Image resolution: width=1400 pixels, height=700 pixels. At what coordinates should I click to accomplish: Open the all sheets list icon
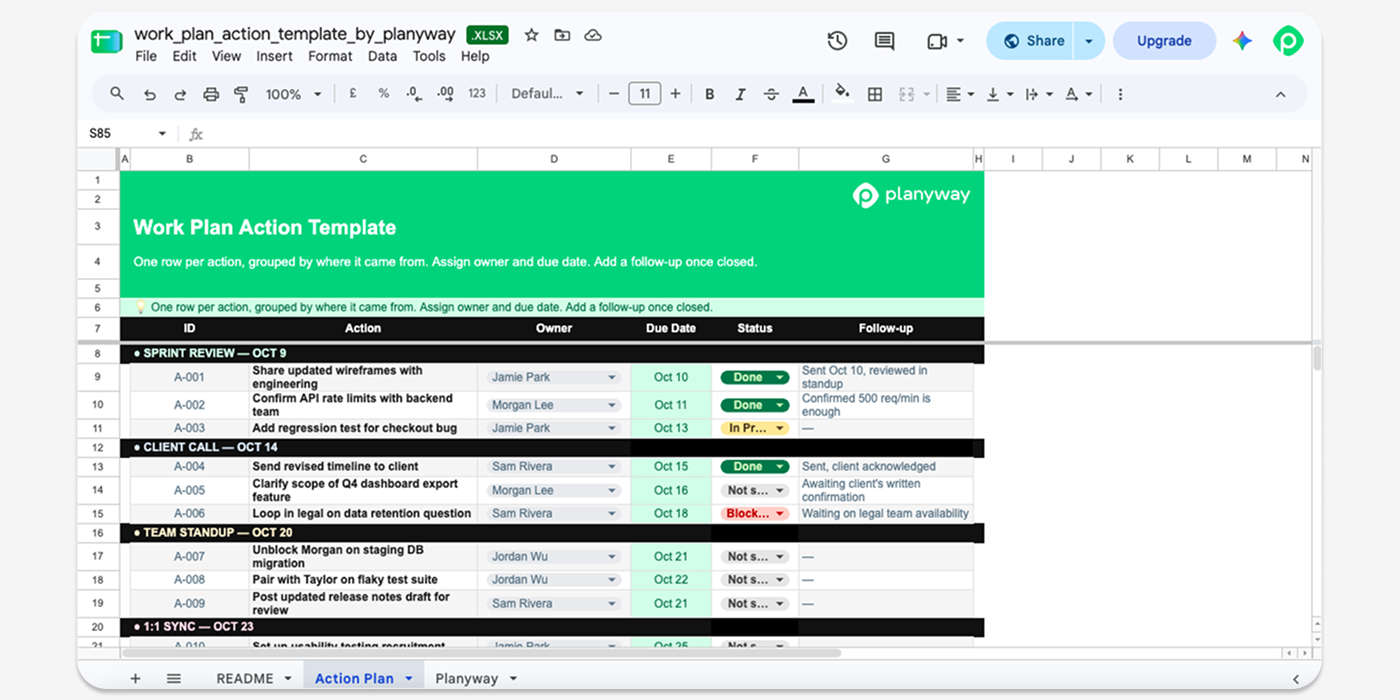pyautogui.click(x=174, y=678)
